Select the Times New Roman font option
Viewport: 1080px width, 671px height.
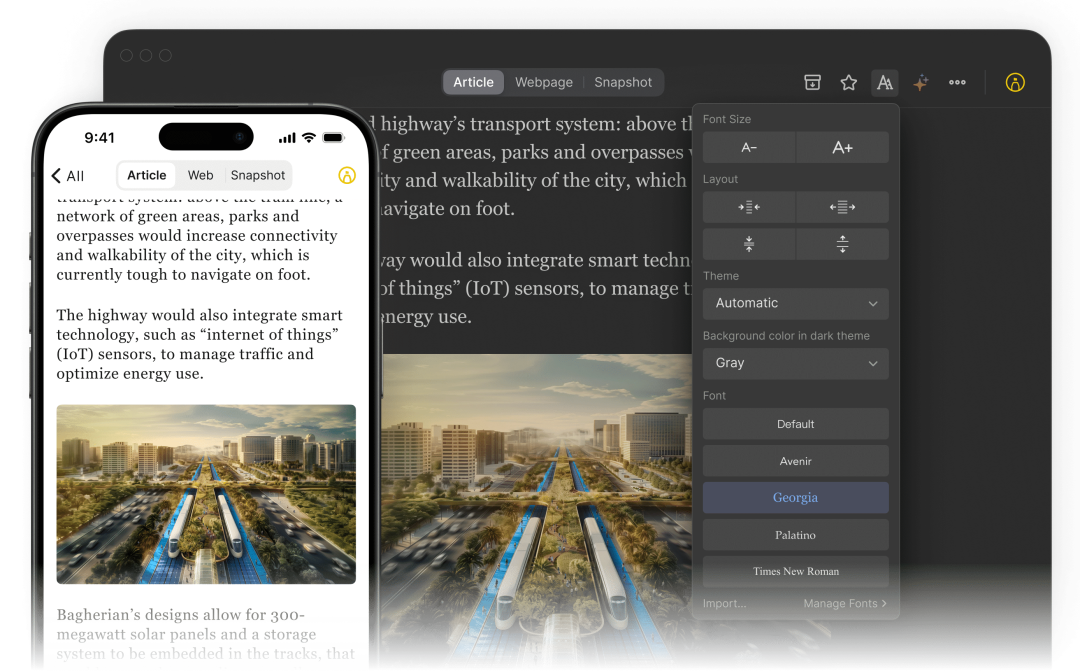pyautogui.click(x=796, y=571)
